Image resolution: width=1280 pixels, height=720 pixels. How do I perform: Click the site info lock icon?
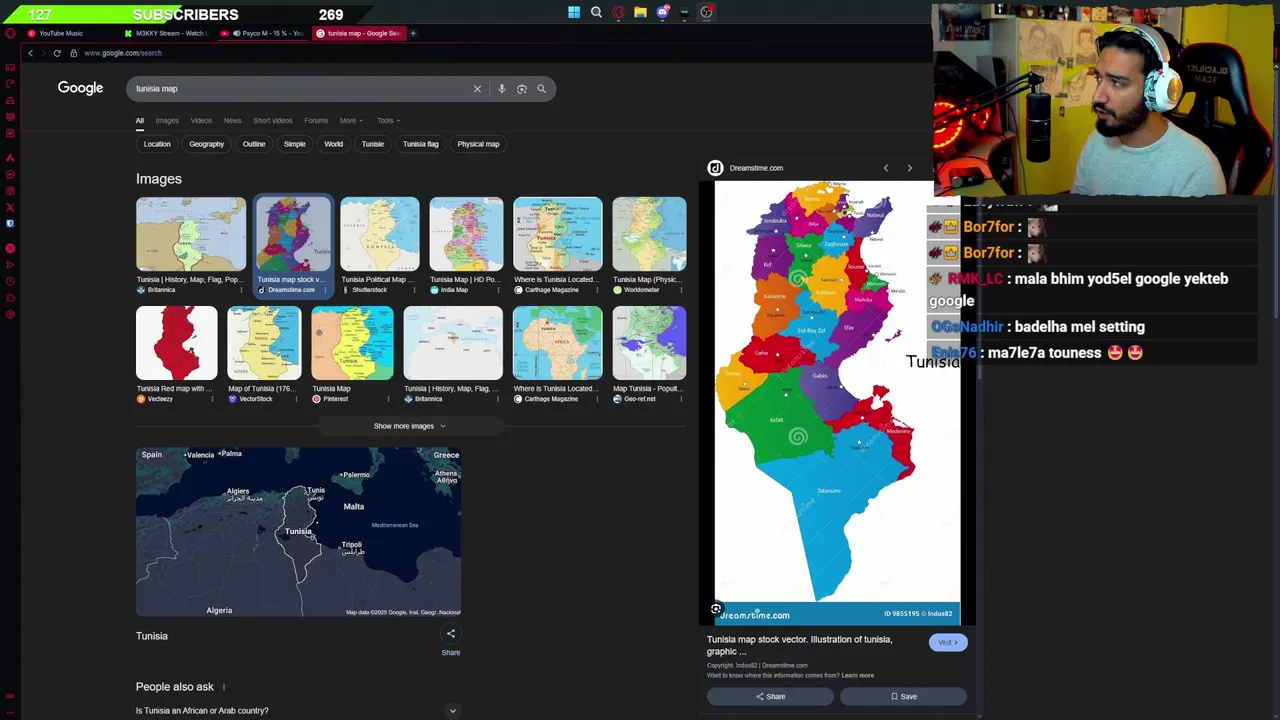[x=73, y=53]
